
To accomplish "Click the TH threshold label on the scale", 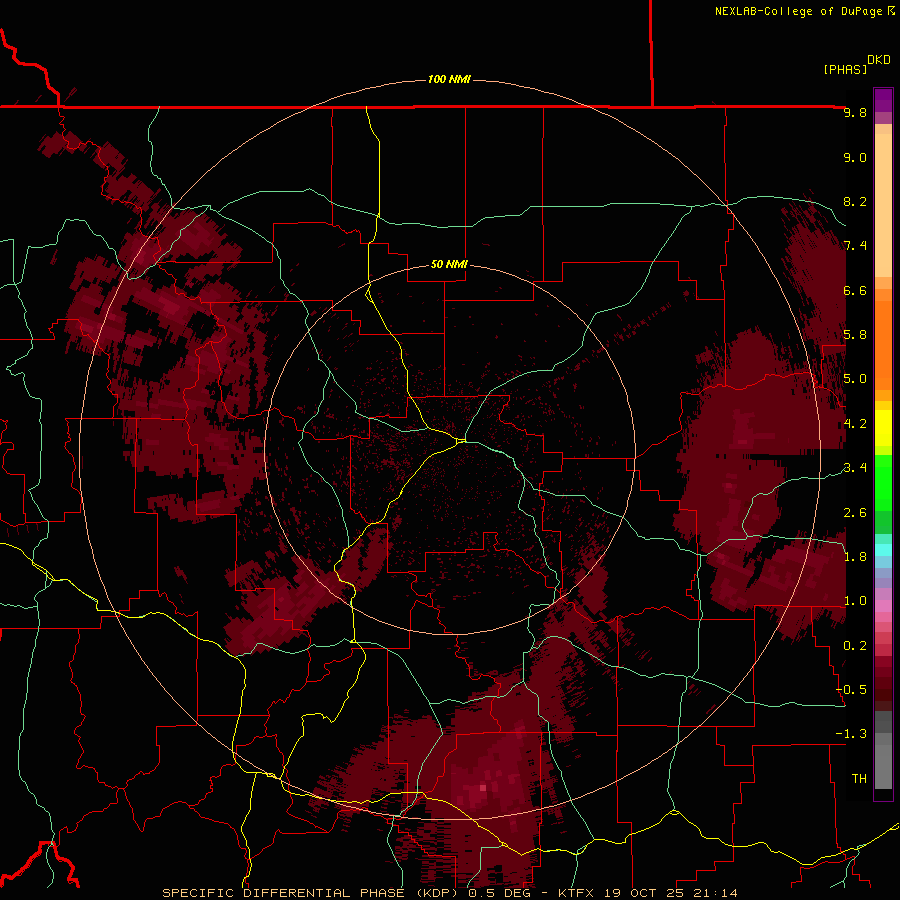I will click(859, 779).
